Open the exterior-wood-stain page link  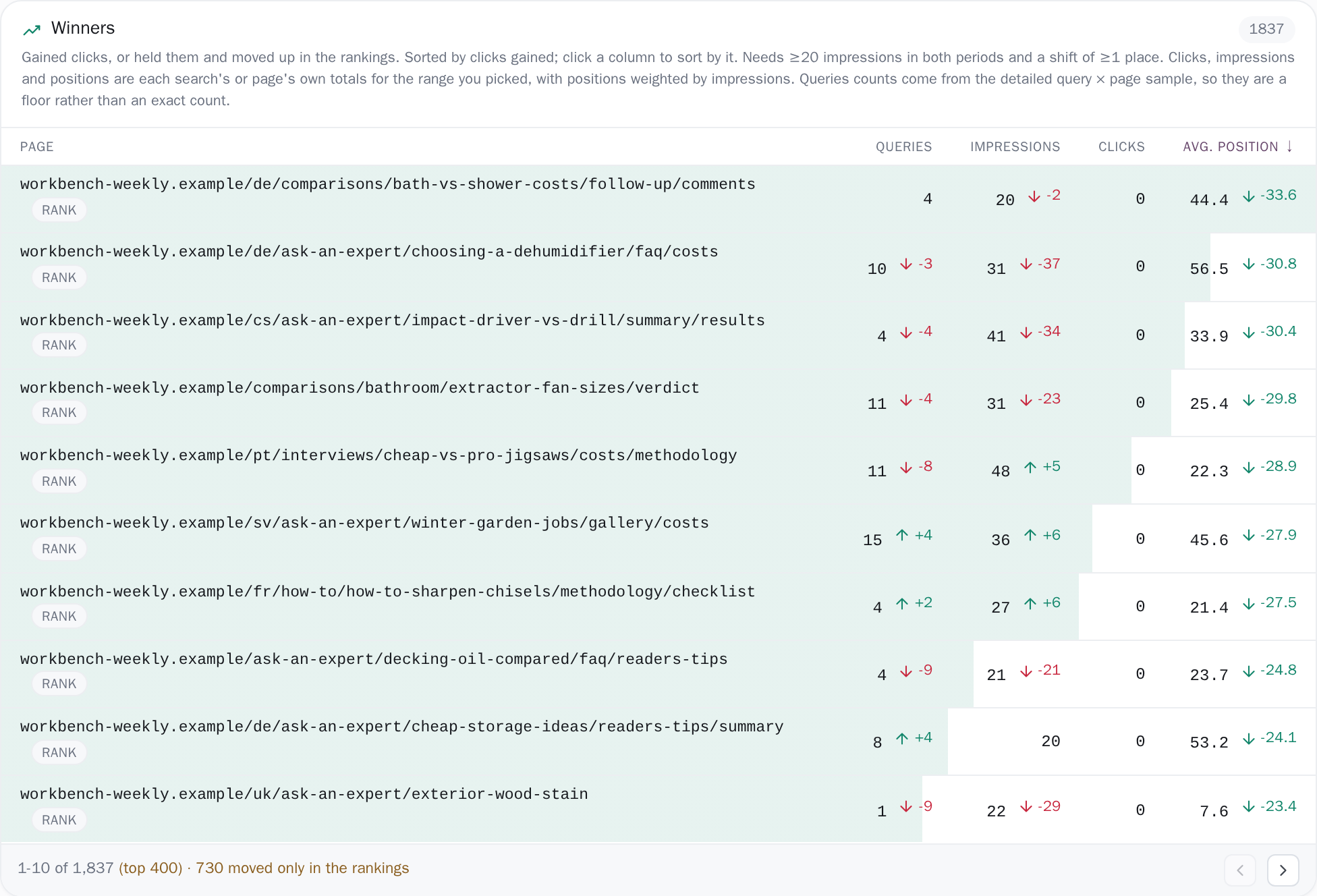pyautogui.click(x=304, y=794)
